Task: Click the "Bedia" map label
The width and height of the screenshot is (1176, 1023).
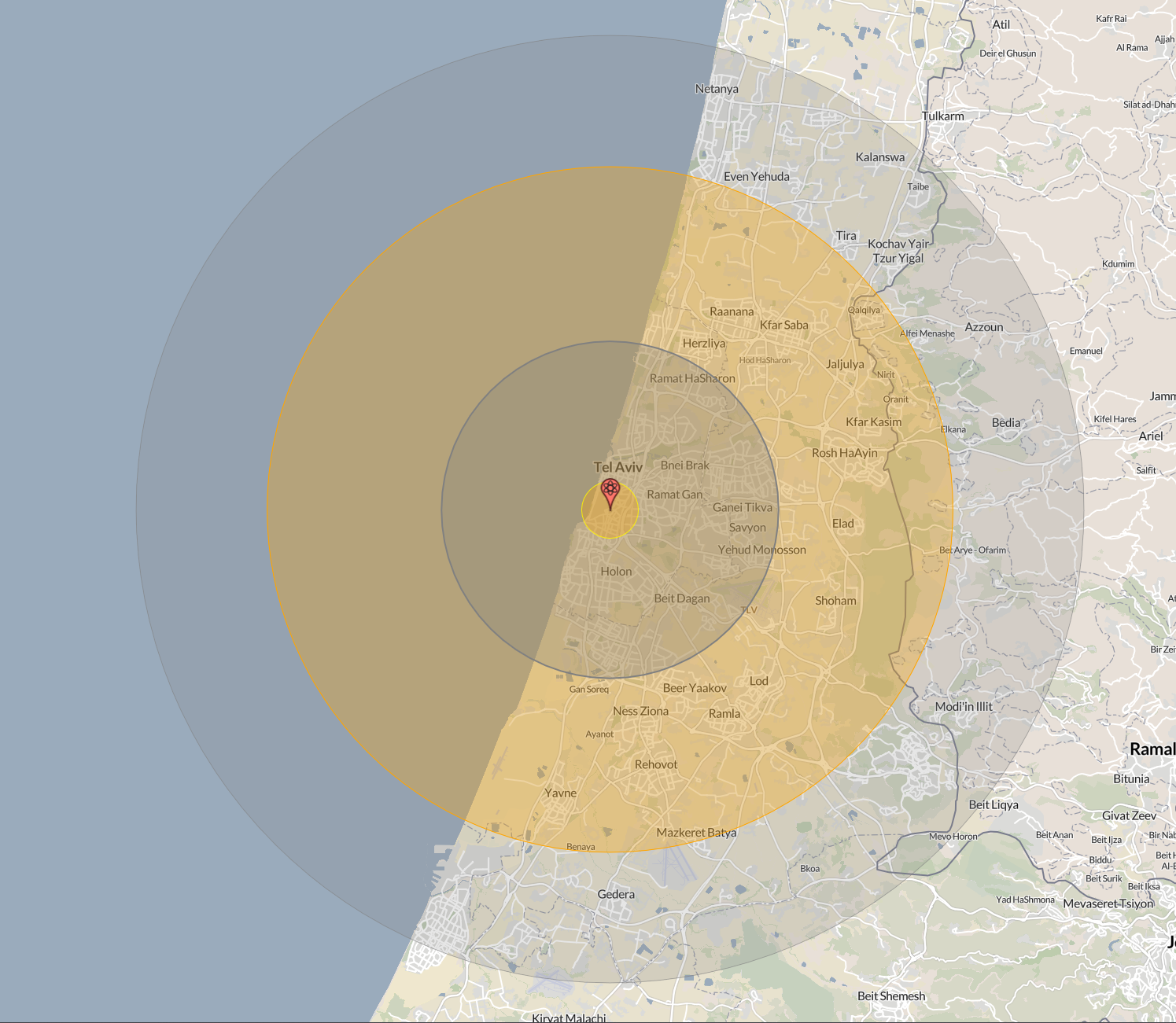Action: point(1006,423)
